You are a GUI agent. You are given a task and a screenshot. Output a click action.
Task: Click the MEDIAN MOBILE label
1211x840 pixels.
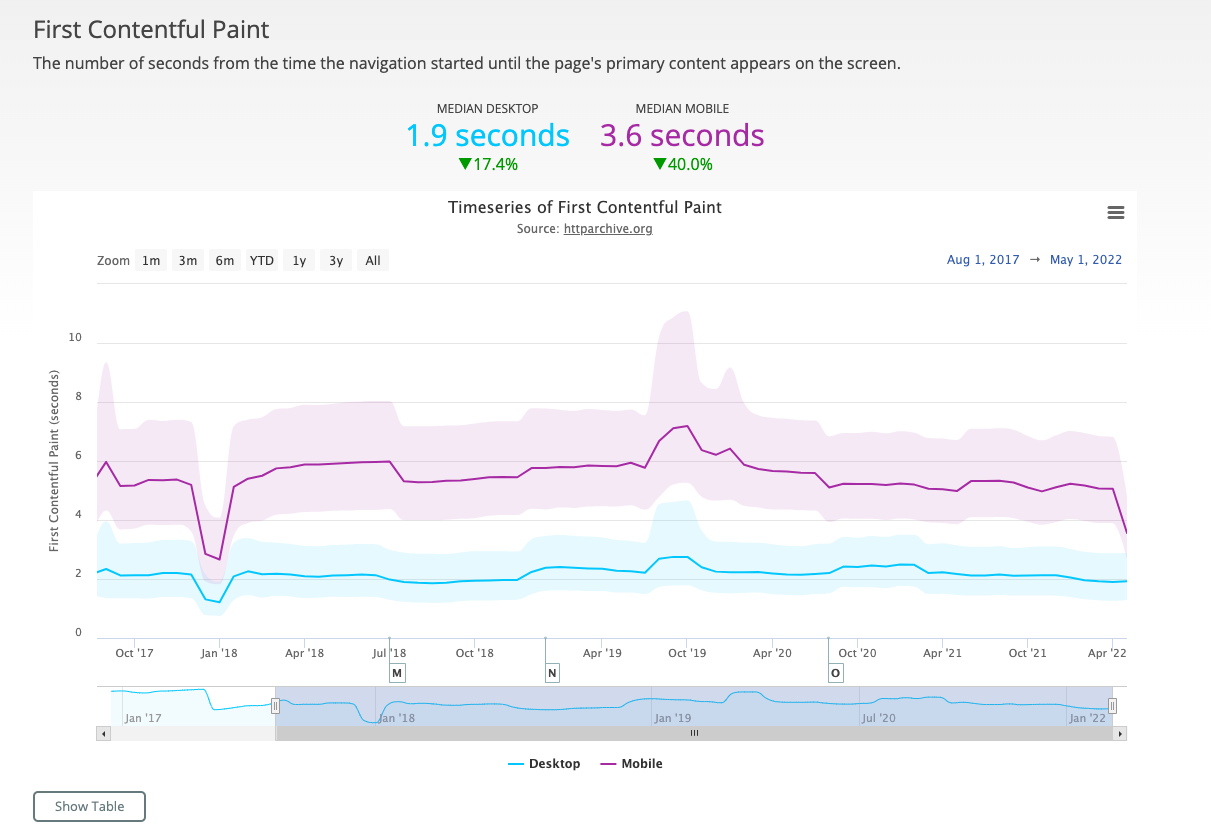click(x=682, y=108)
